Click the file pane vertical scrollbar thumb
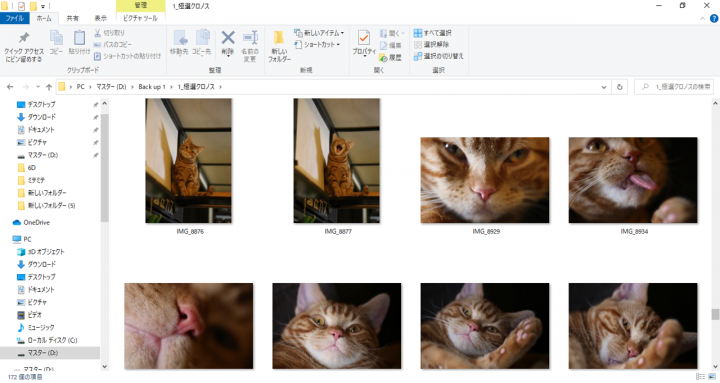Viewport: 720px width, 383px height. coord(715,314)
